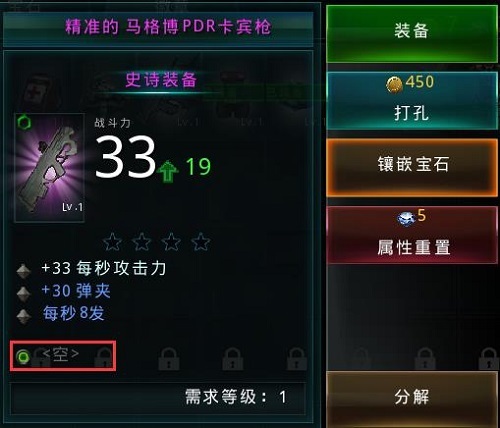
Task: Click the locked socket padlock in middle
Action: 233,359
